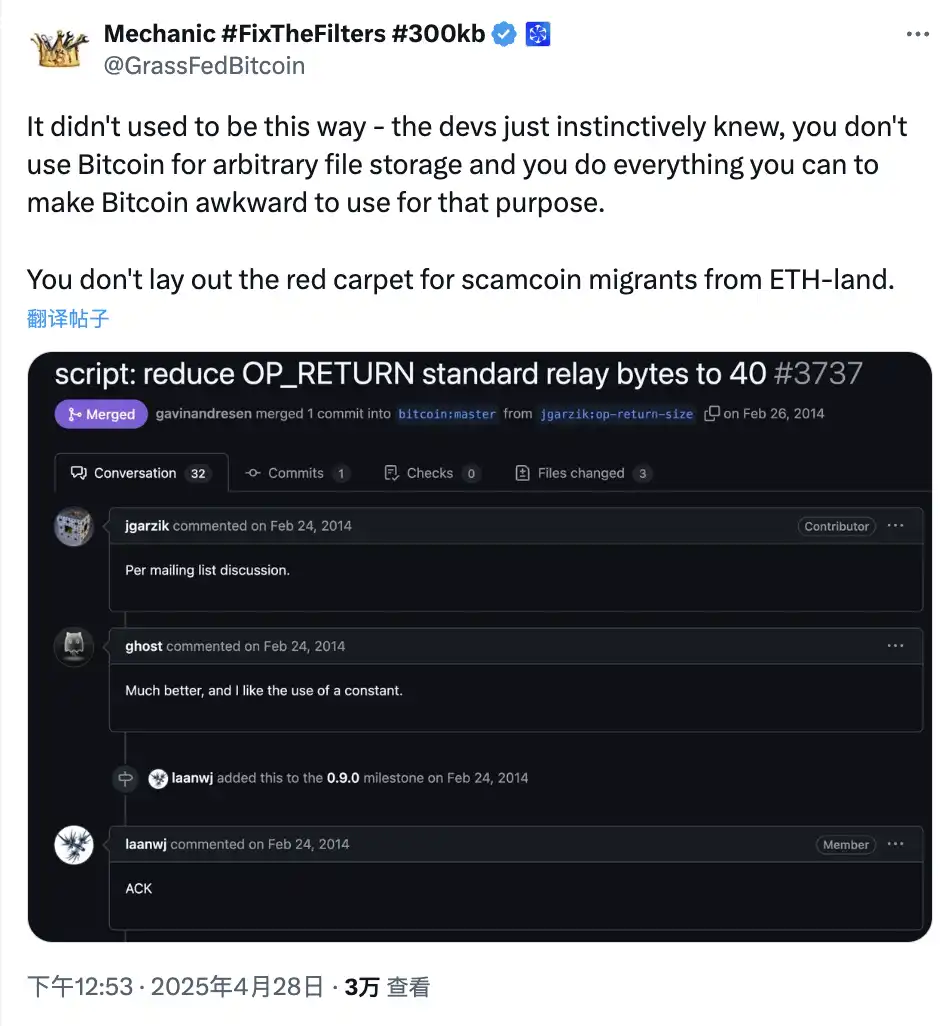Click the ghost user avatar
The width and height of the screenshot is (944, 1026).
[74, 647]
